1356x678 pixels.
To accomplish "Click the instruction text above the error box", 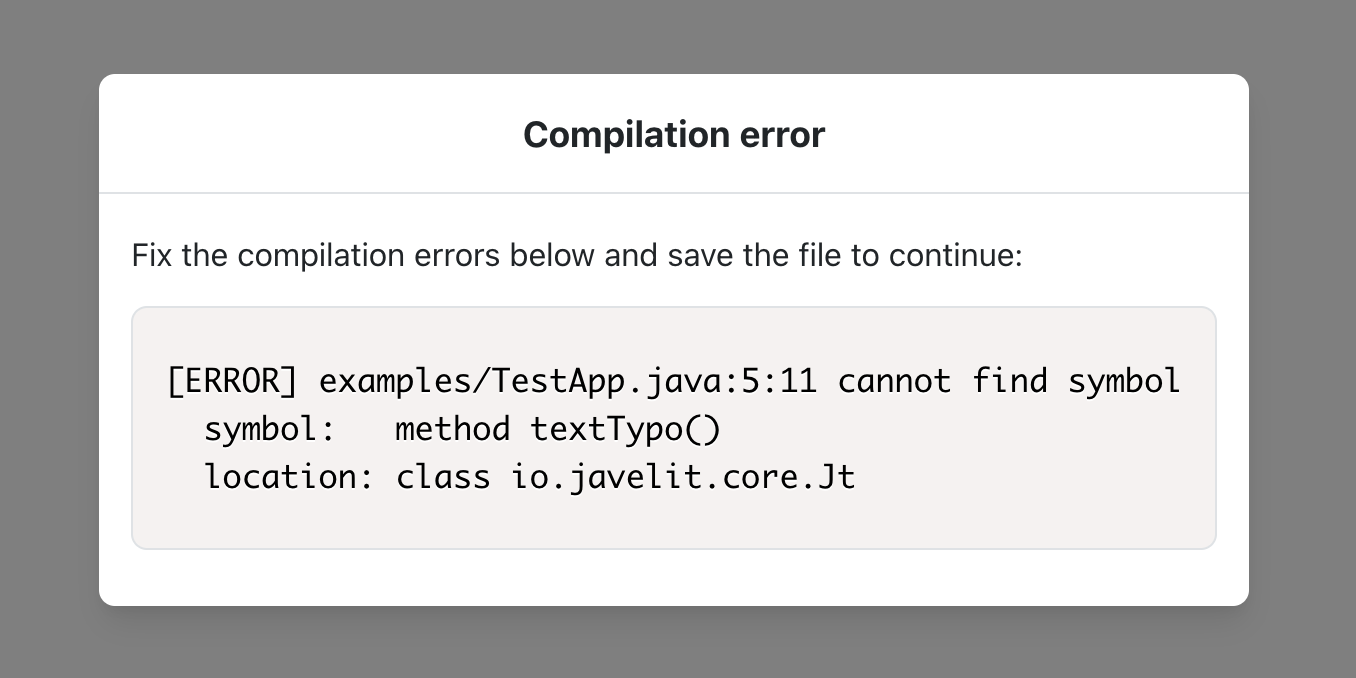I will click(x=576, y=256).
